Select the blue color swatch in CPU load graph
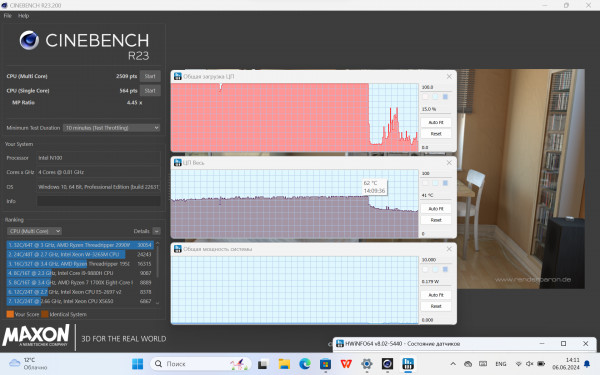 tap(445, 97)
